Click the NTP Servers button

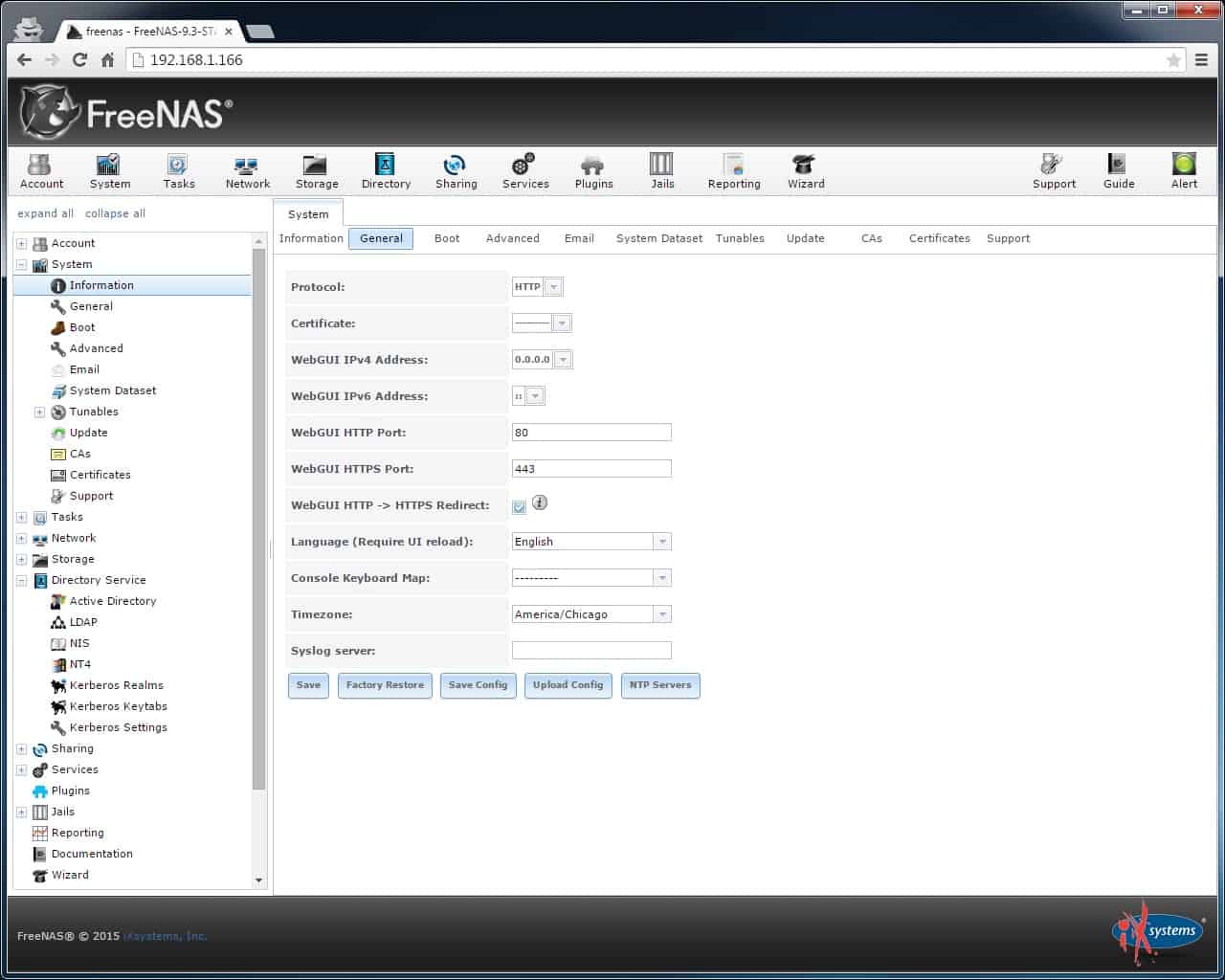[660, 685]
